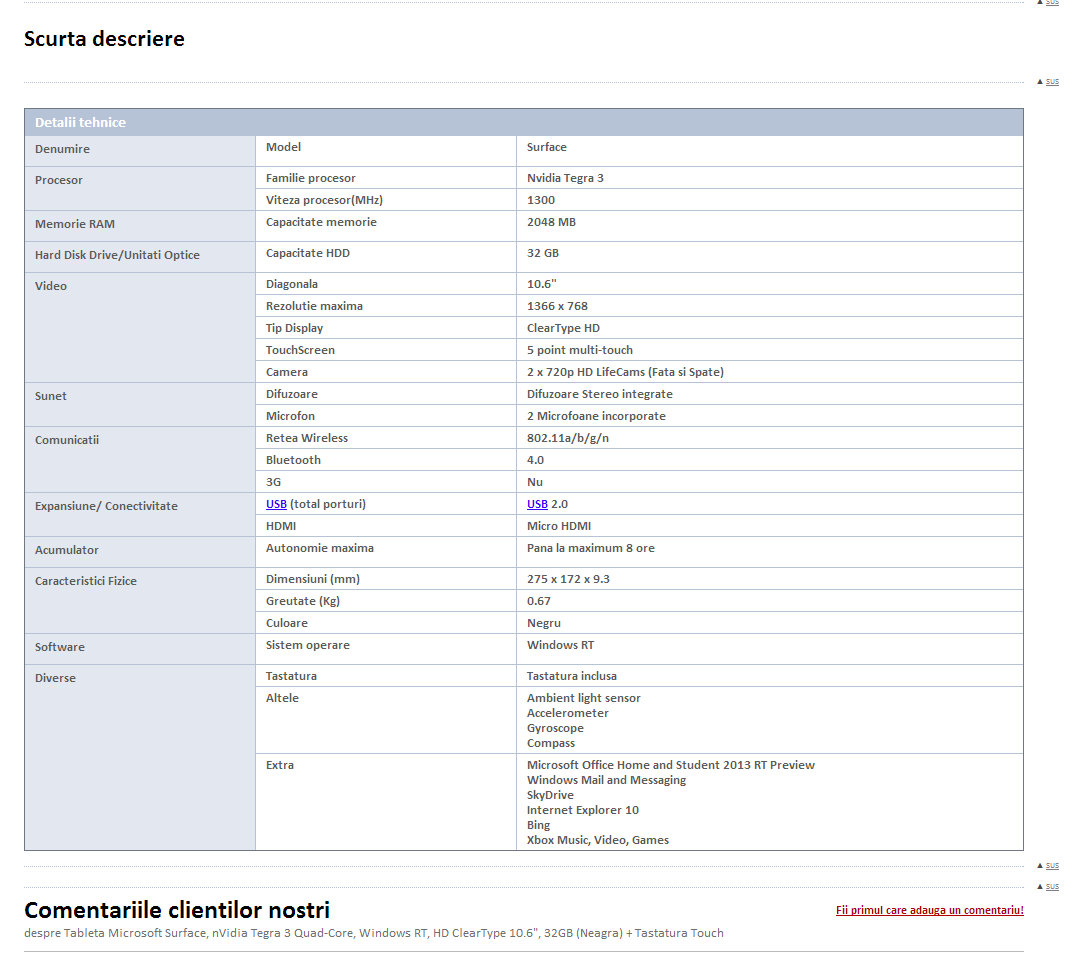This screenshot has height=962, width=1080.
Task: Open the USB link in the "USB 2.0" value
Action: click(537, 504)
